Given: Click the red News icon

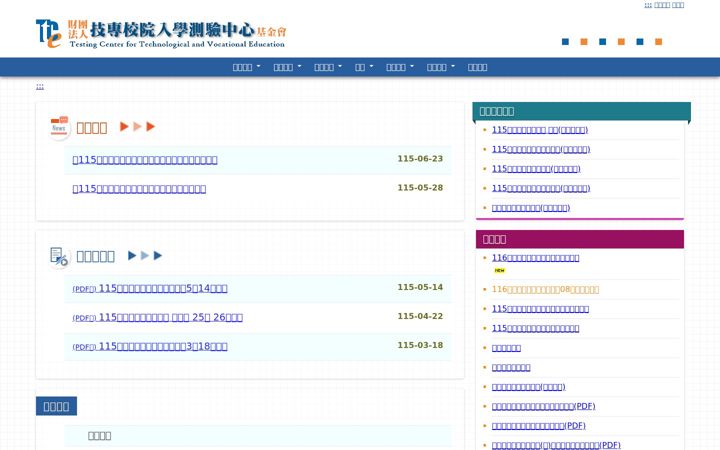Looking at the screenshot, I should (x=59, y=127).
